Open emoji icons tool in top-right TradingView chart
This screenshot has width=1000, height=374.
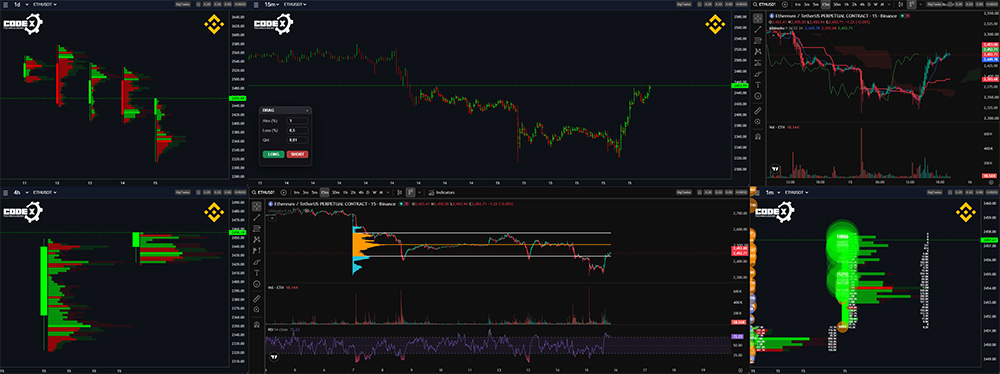click(x=758, y=96)
